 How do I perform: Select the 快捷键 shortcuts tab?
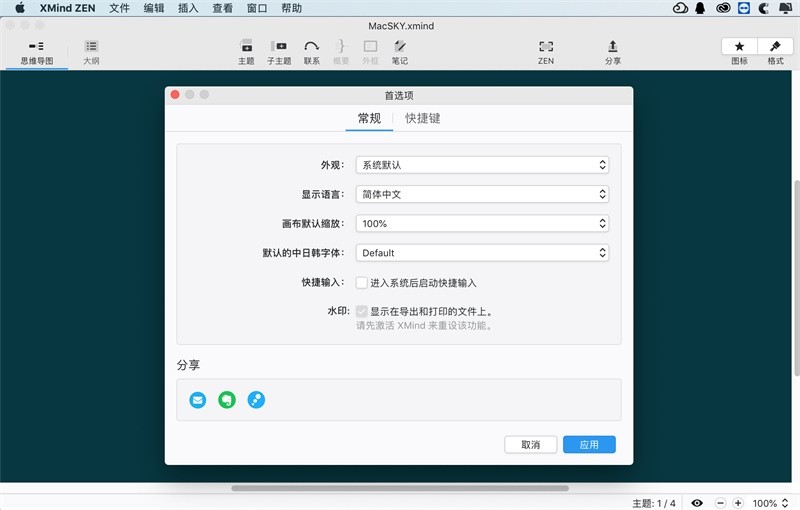[422, 118]
